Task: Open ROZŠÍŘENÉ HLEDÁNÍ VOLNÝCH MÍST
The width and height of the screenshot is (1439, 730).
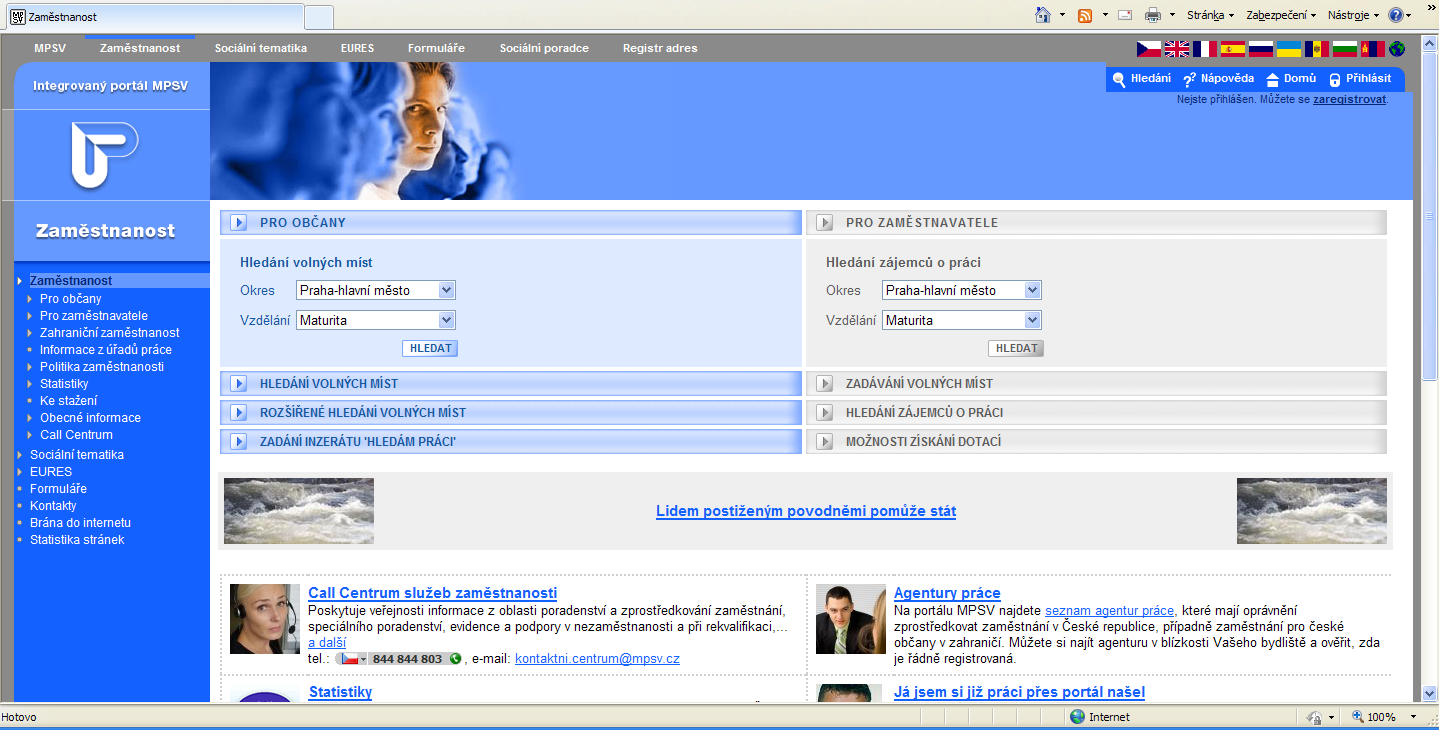Action: [x=511, y=412]
